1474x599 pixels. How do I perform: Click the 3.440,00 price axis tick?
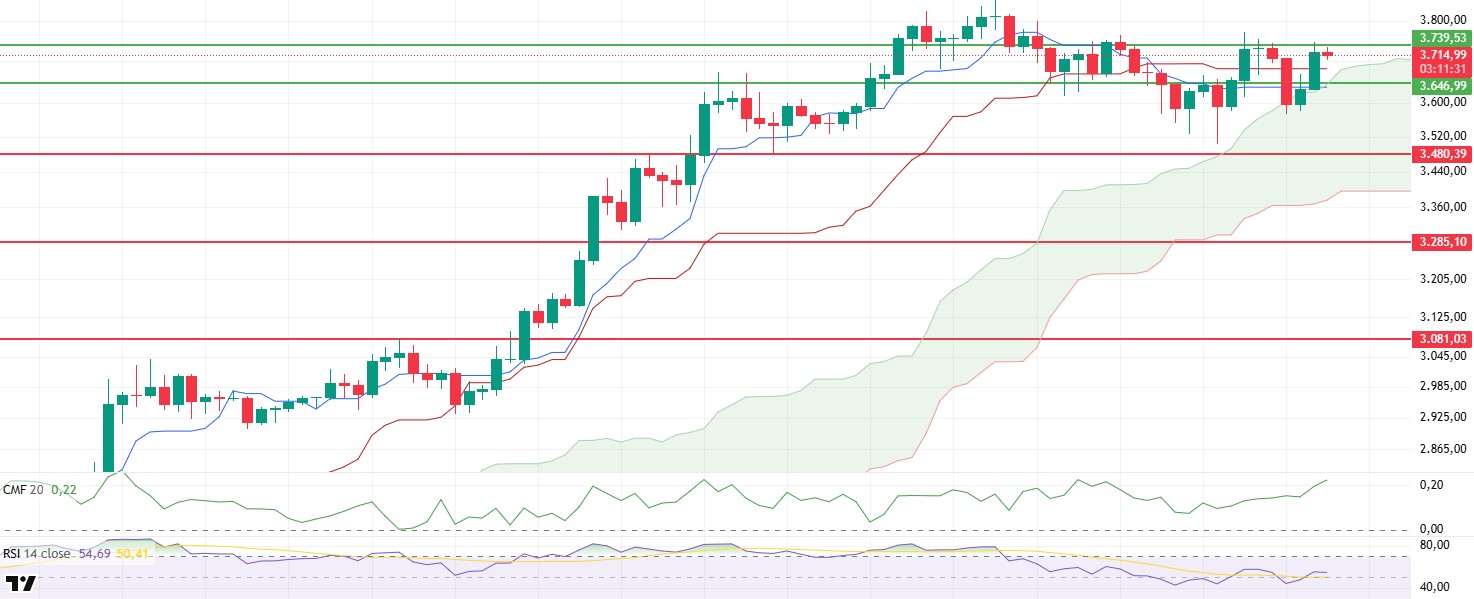1442,172
